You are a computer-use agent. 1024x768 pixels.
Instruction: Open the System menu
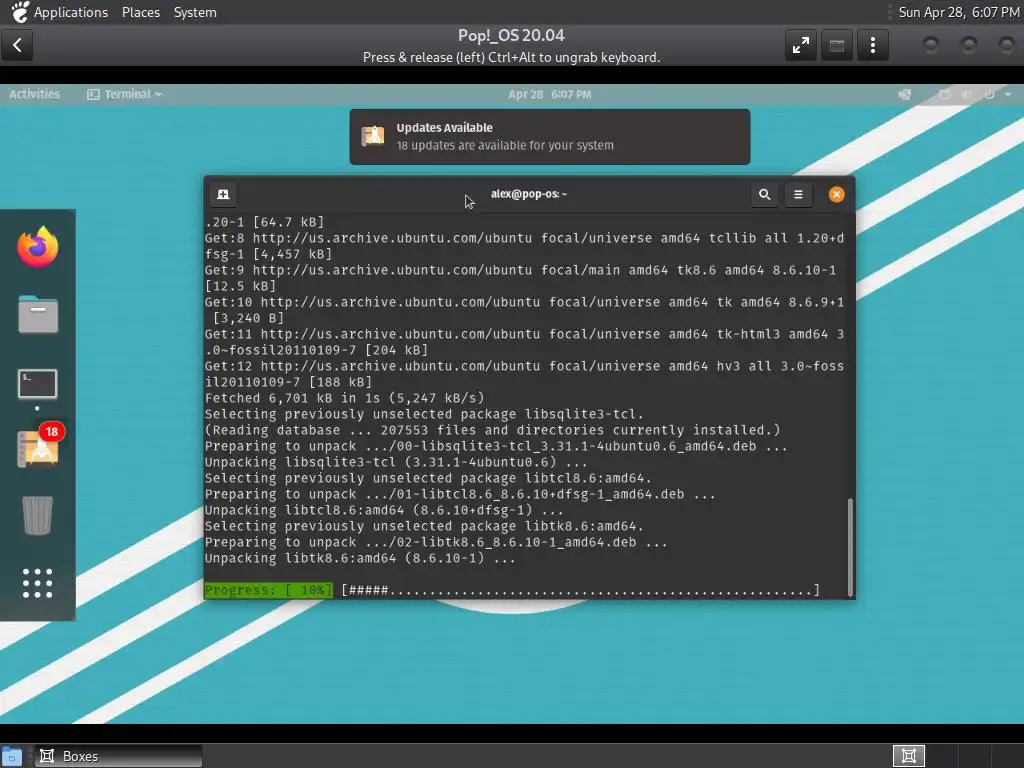[195, 12]
